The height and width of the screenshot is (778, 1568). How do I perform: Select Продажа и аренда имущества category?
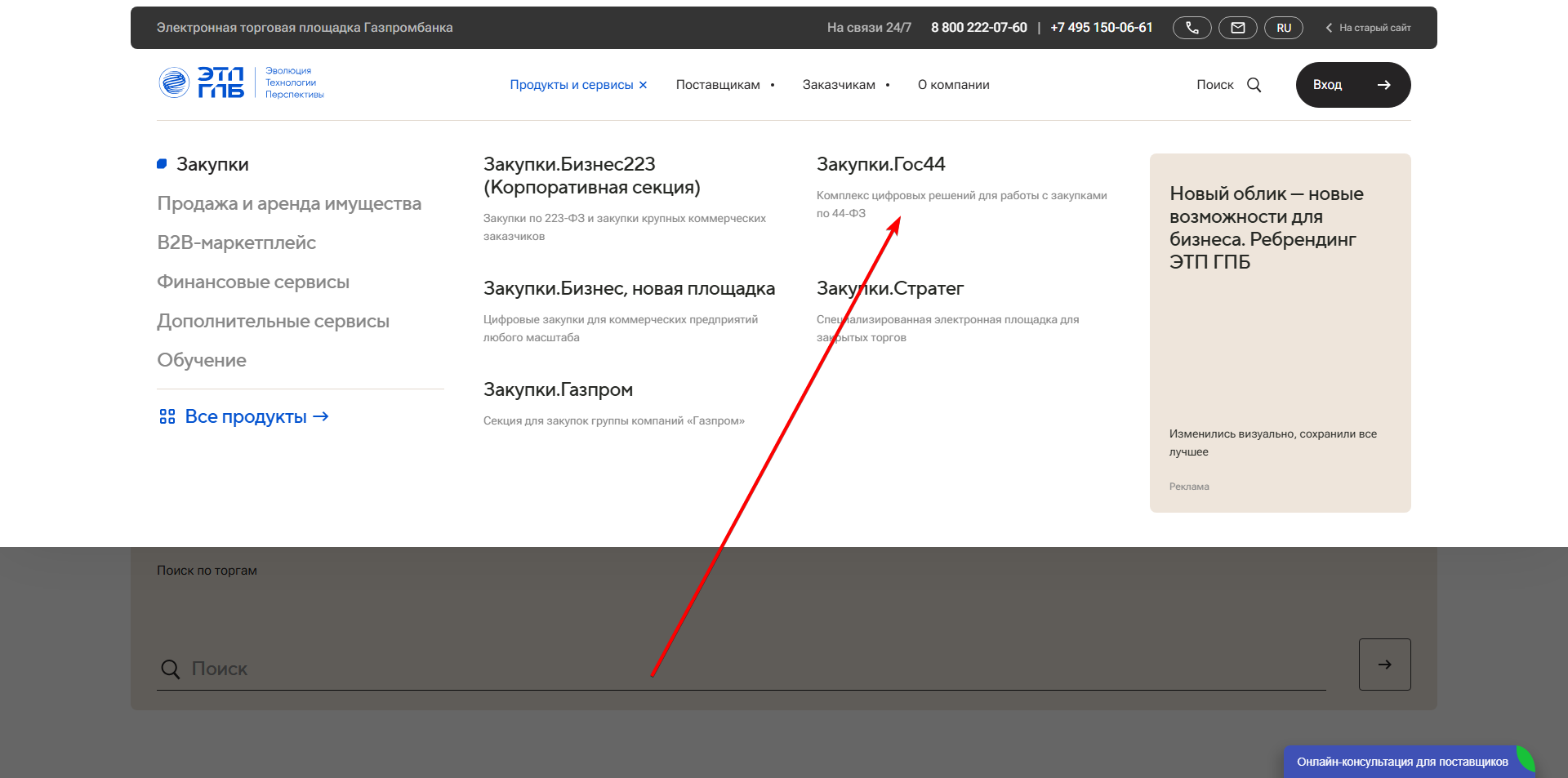coord(289,203)
